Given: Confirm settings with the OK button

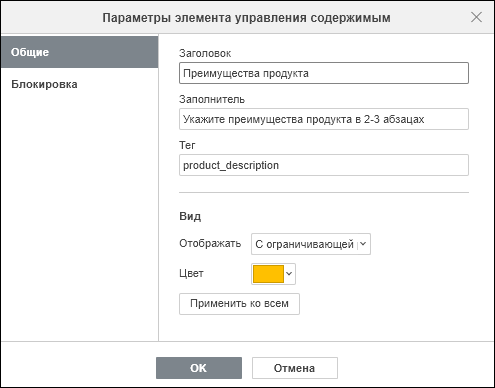Looking at the screenshot, I should (x=199, y=368).
